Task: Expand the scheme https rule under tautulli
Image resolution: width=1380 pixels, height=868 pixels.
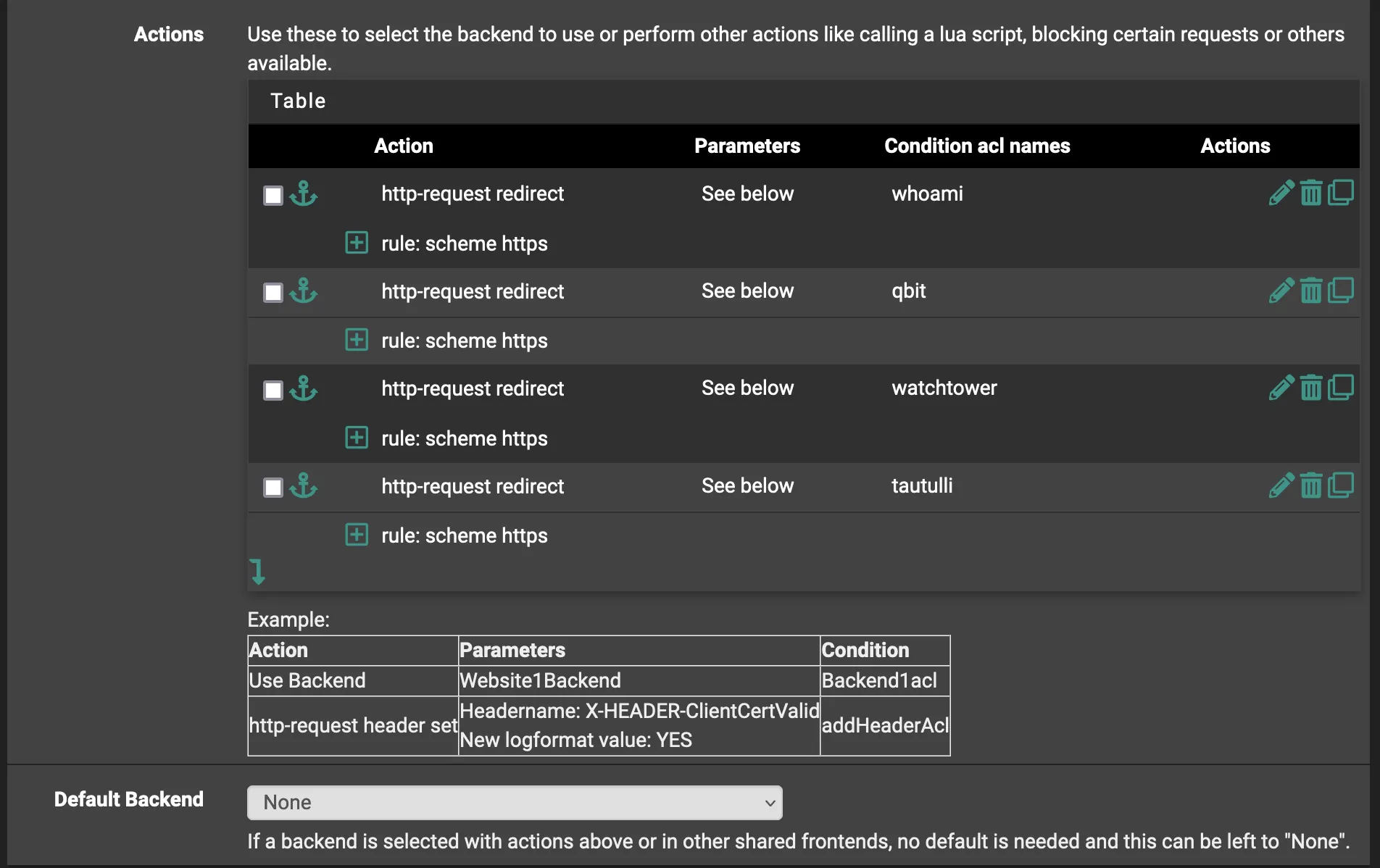Action: click(x=357, y=534)
